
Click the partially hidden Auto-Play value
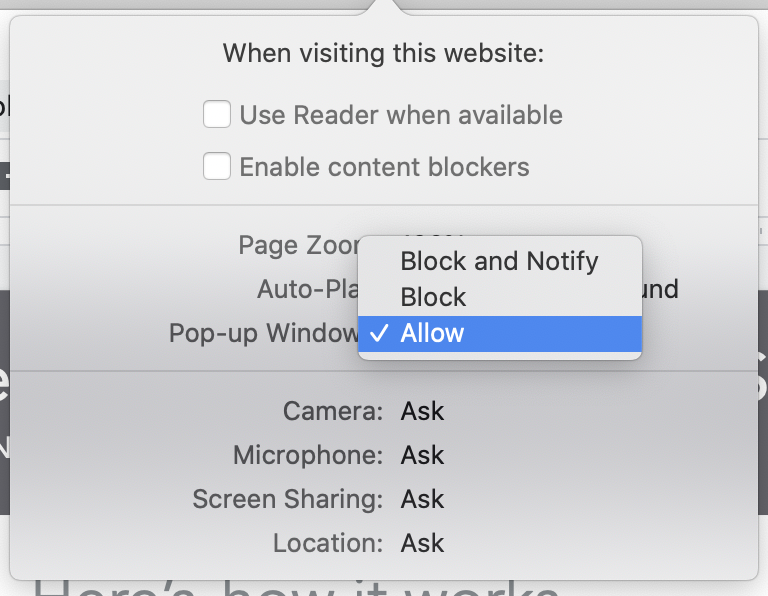(661, 290)
